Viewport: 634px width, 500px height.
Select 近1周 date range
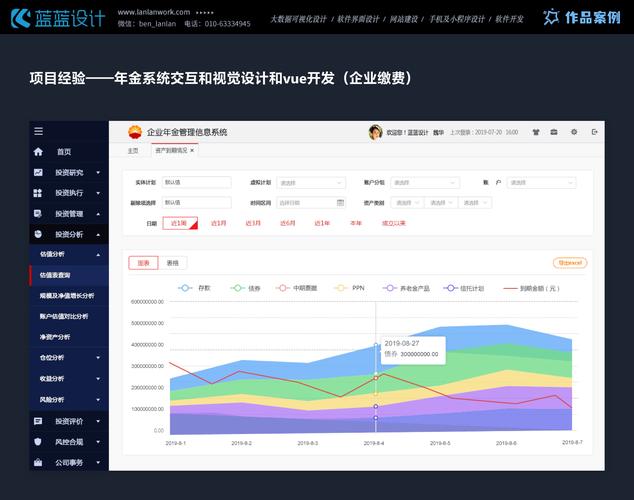tap(180, 223)
